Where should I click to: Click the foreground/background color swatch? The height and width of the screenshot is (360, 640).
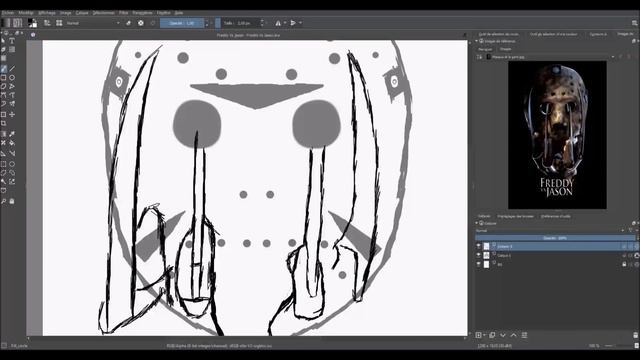point(32,23)
